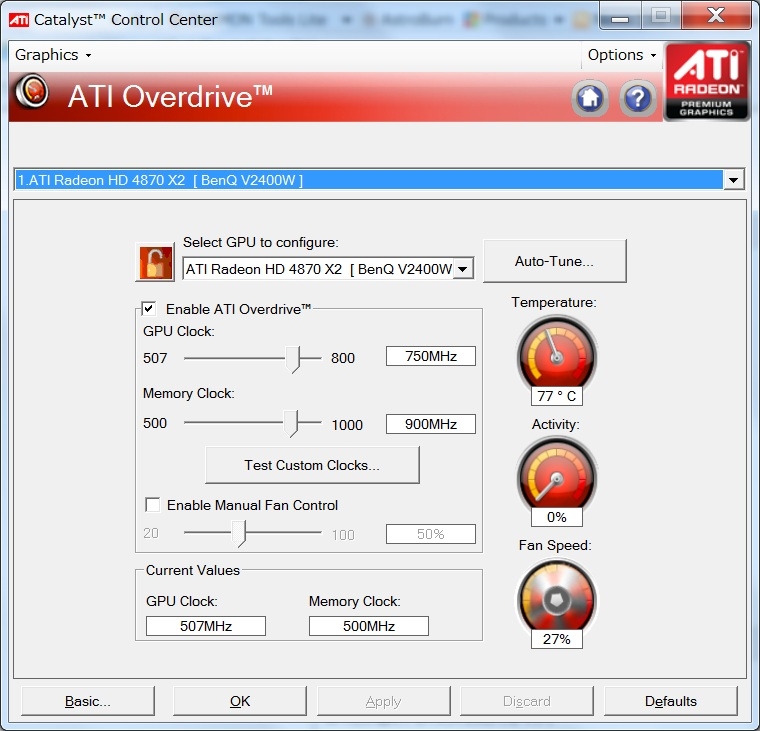Enable Manual Fan Control checkbox
760x731 pixels.
tap(153, 505)
